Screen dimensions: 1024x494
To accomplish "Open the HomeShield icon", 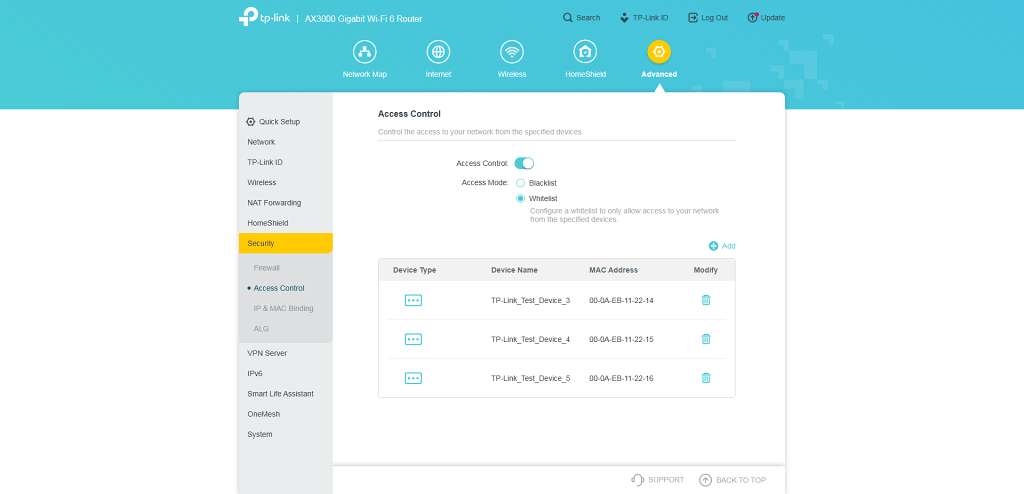I will (585, 52).
